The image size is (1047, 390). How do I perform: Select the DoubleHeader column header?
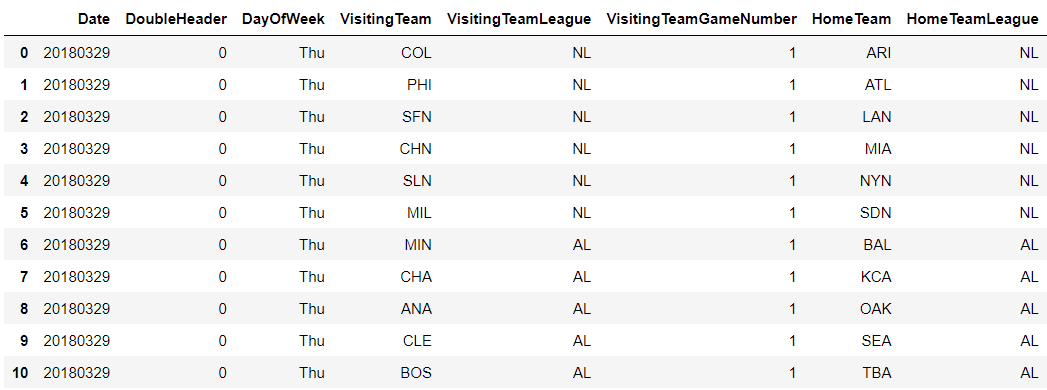176,19
